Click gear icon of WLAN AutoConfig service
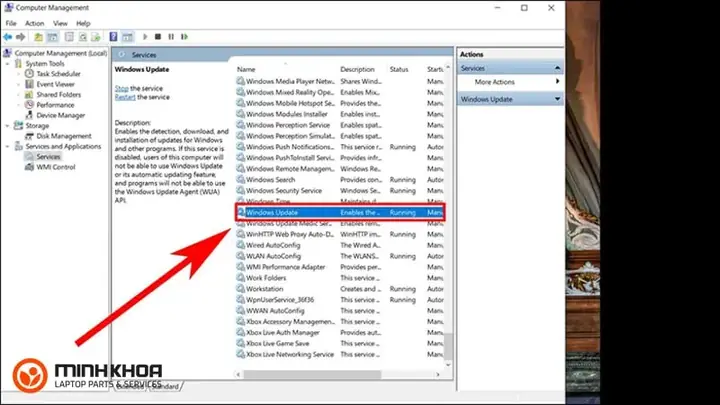Screen dimensions: 720x405 [x=240, y=256]
